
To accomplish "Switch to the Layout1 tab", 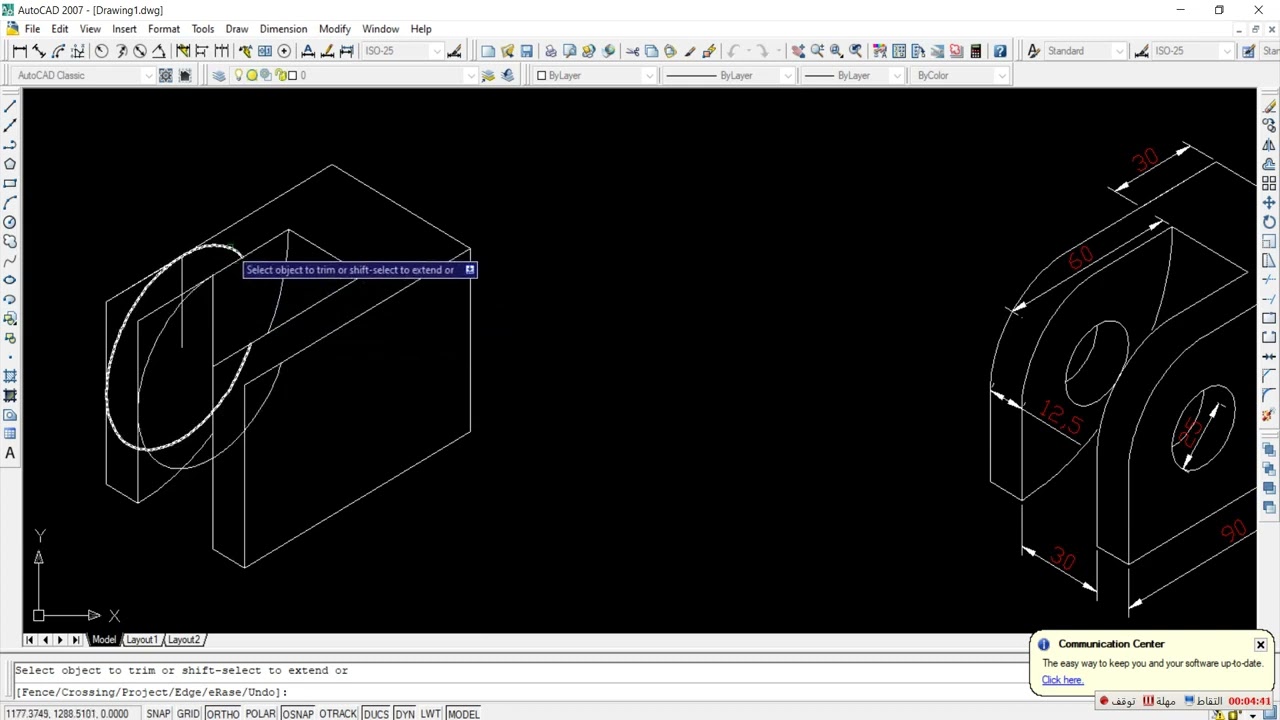I will tap(141, 640).
